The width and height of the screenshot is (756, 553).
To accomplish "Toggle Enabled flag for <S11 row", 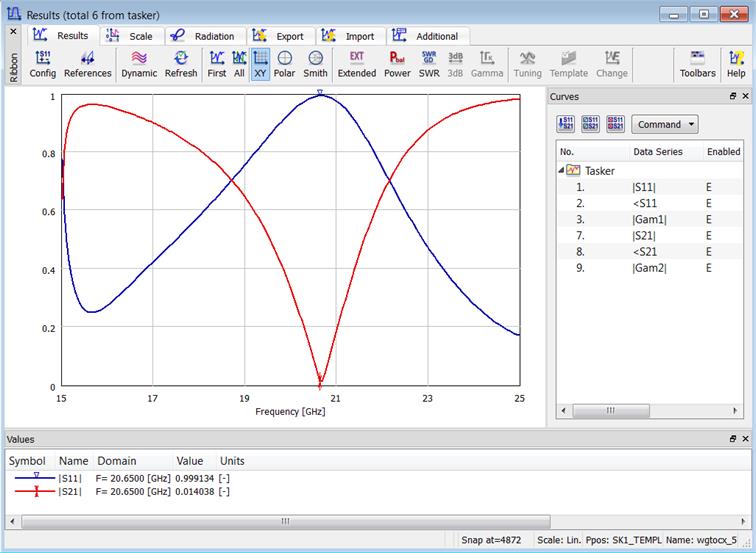I will tap(709, 203).
